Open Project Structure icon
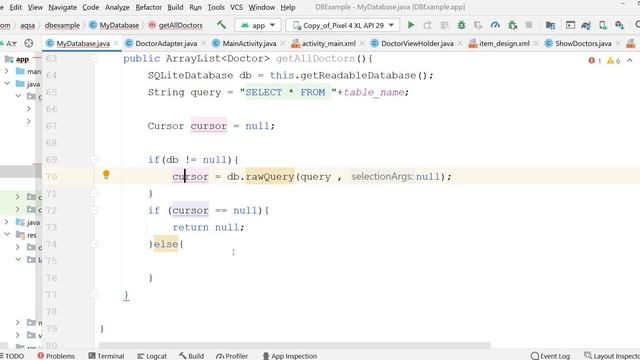This screenshot has width=640, height=360. (550, 25)
